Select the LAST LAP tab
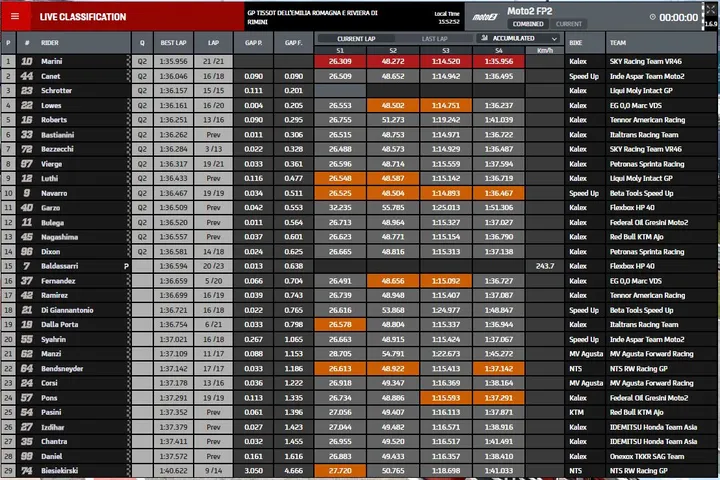 (434, 39)
